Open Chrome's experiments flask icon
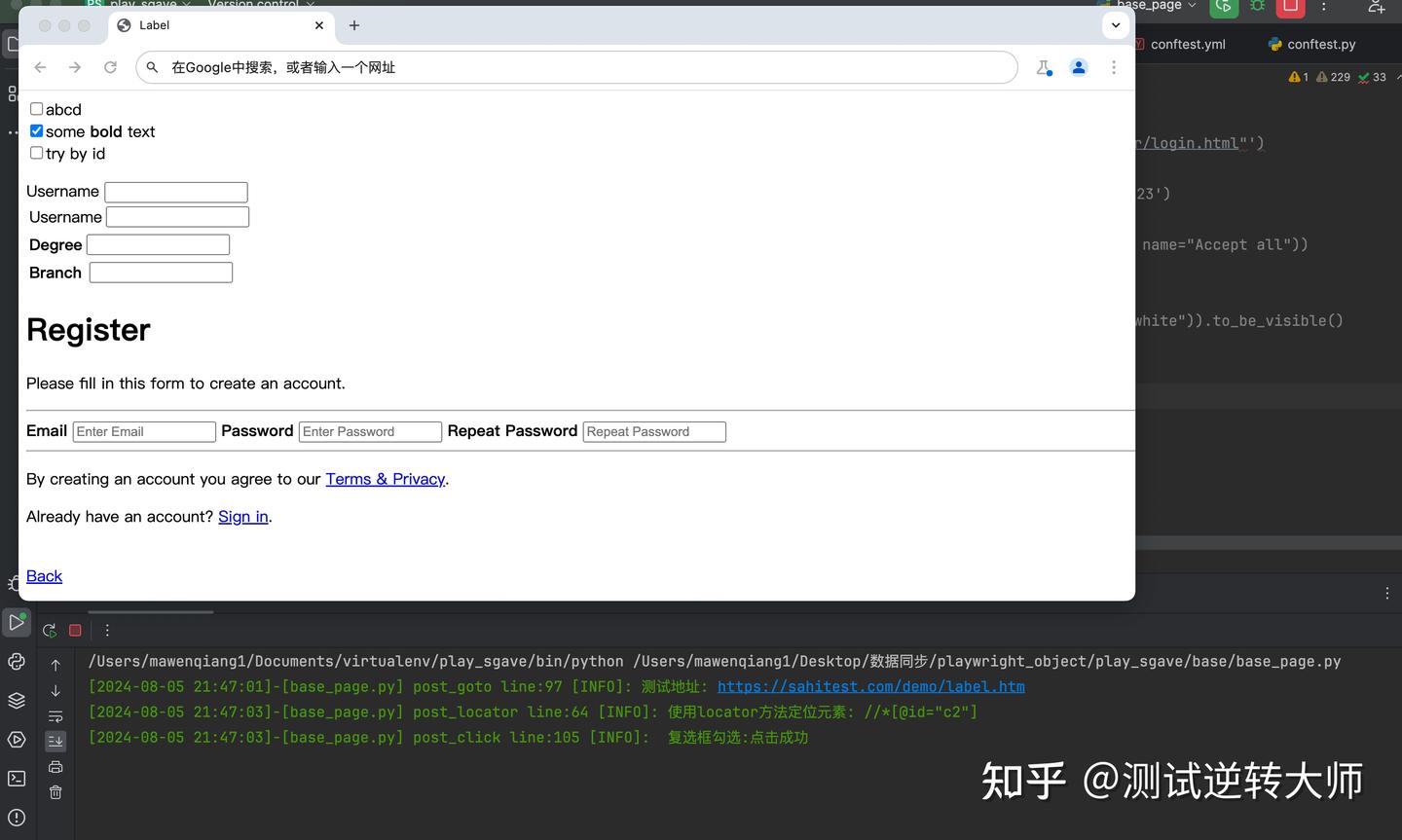This screenshot has height=840, width=1402. 1044,66
